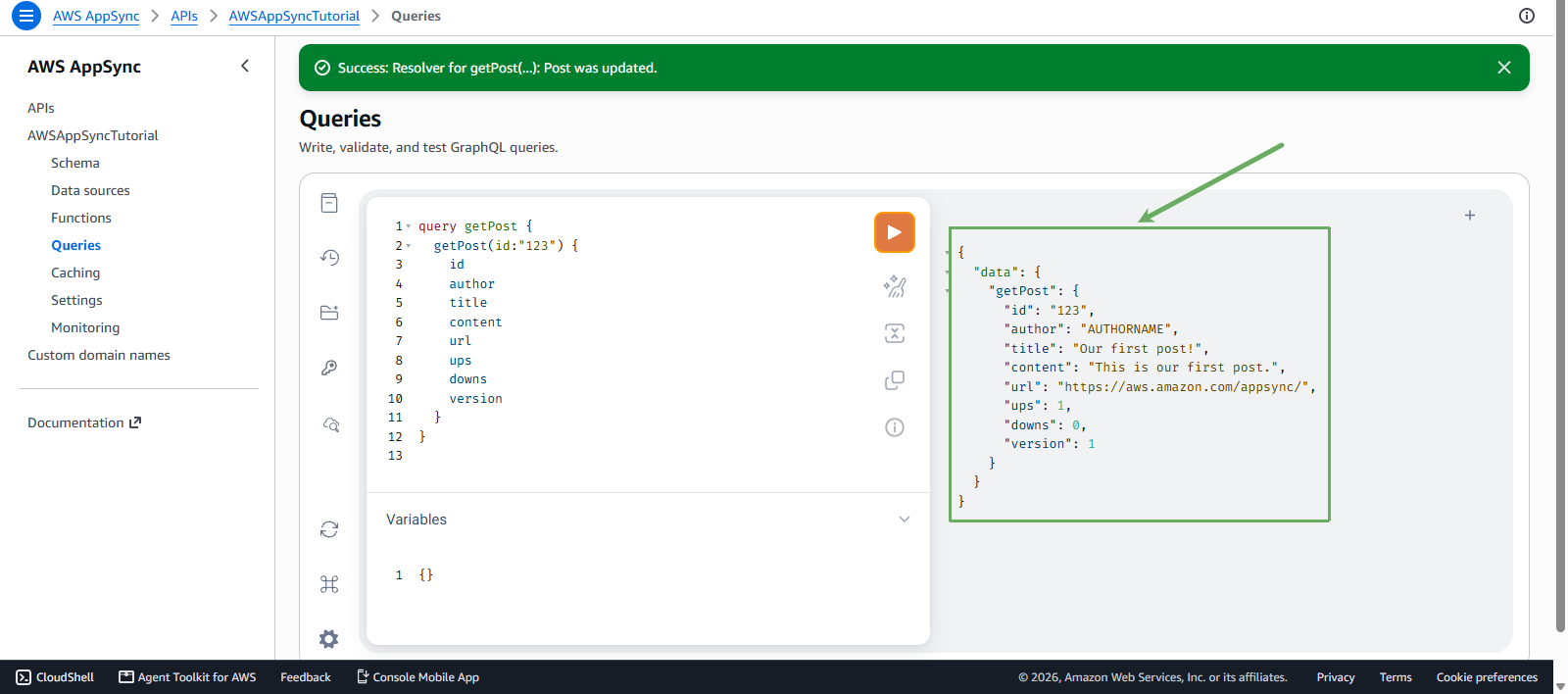Click the "author" field in query editor

(x=472, y=284)
